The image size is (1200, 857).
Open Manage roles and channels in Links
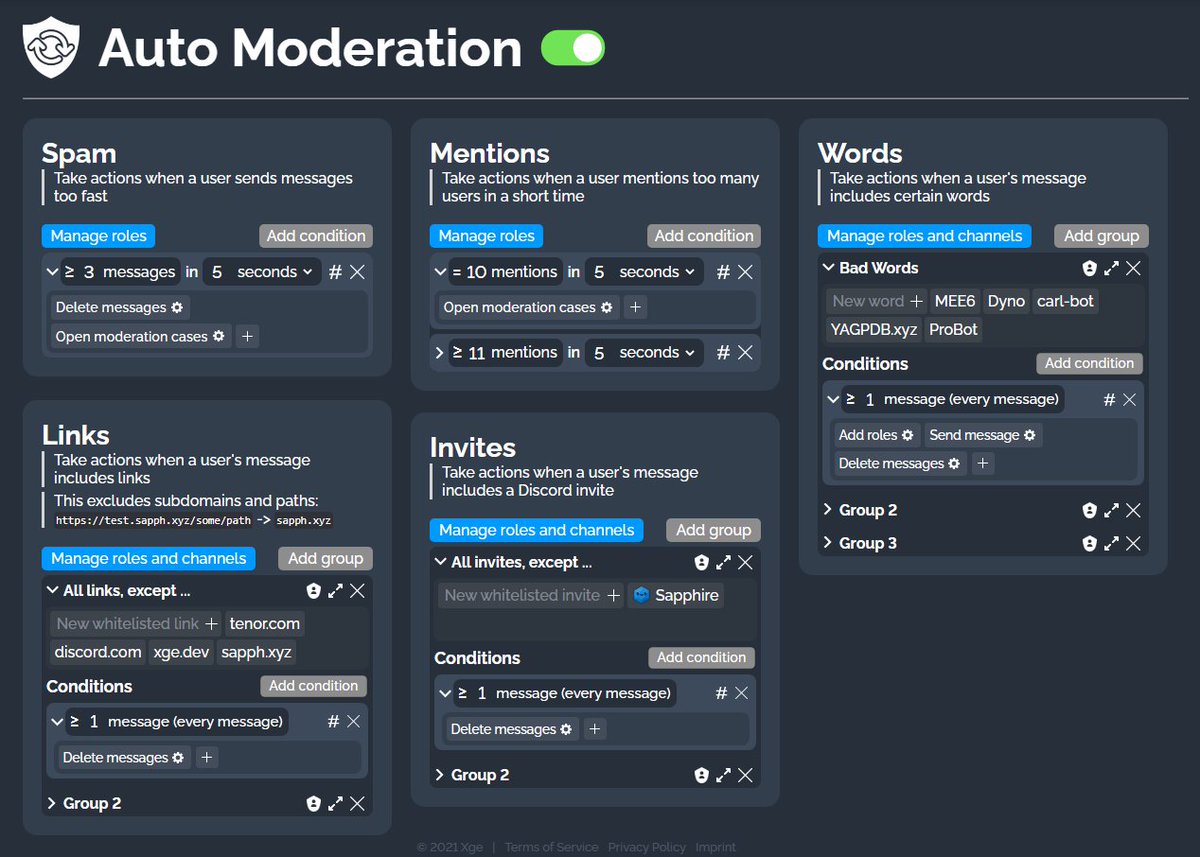coord(148,559)
